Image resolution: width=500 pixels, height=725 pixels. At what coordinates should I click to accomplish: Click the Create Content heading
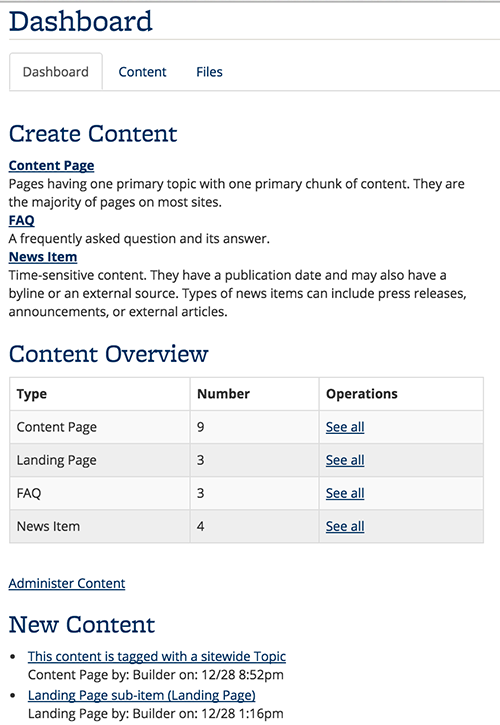93,134
